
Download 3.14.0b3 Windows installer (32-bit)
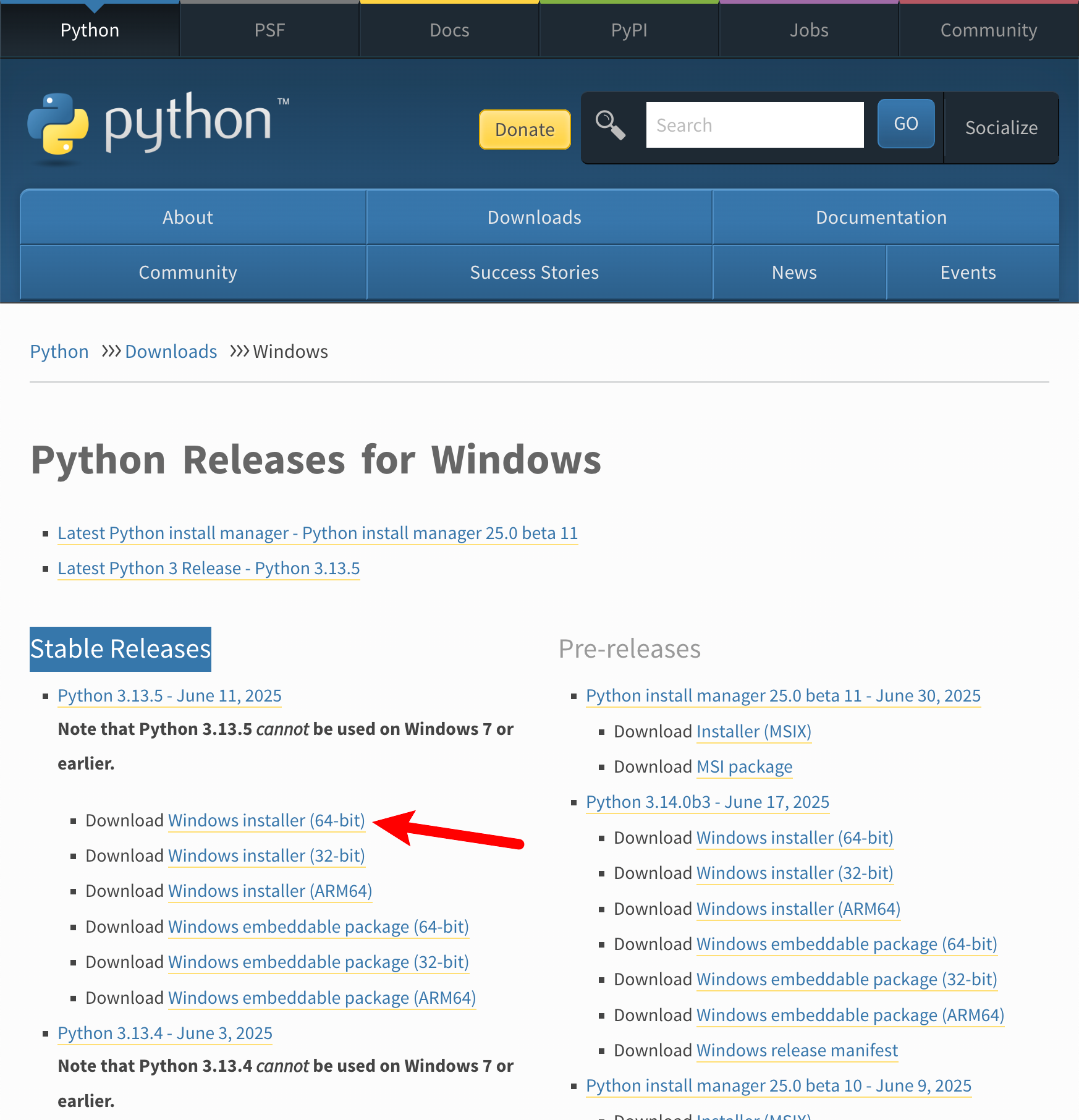coord(795,873)
